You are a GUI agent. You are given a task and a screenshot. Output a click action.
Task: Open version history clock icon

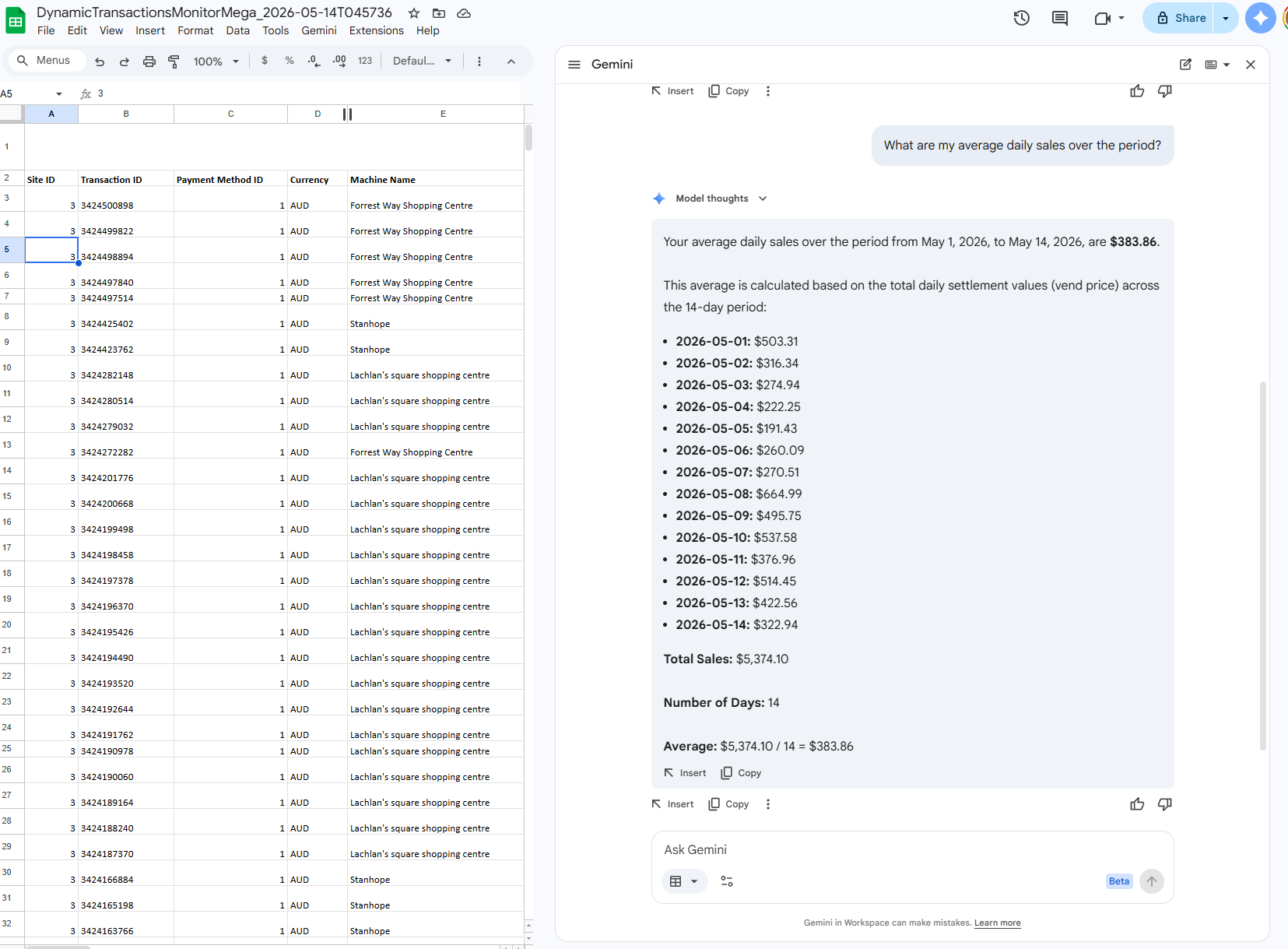1022,18
